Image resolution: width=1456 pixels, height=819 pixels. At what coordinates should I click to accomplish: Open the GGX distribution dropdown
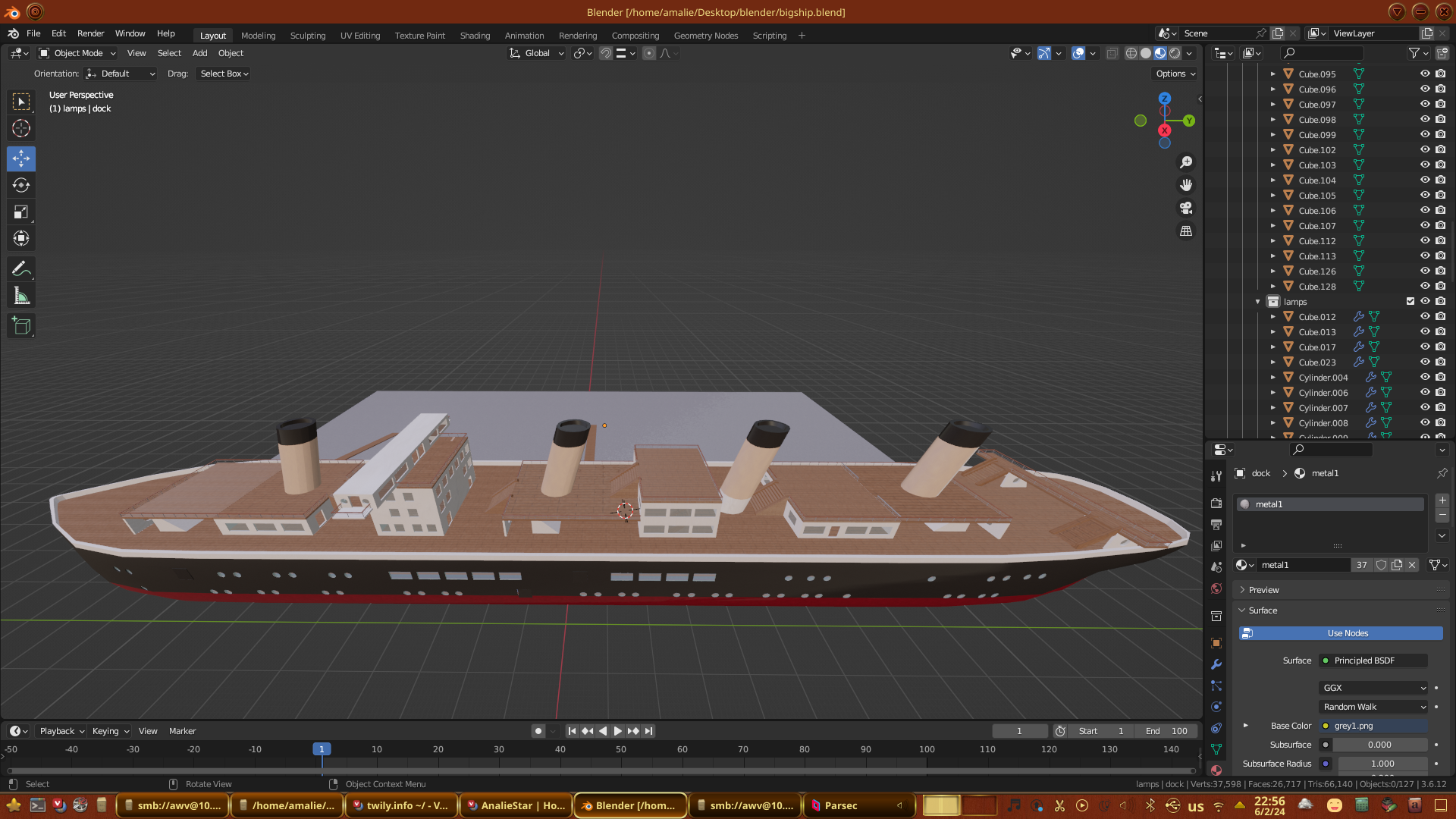pos(1373,688)
